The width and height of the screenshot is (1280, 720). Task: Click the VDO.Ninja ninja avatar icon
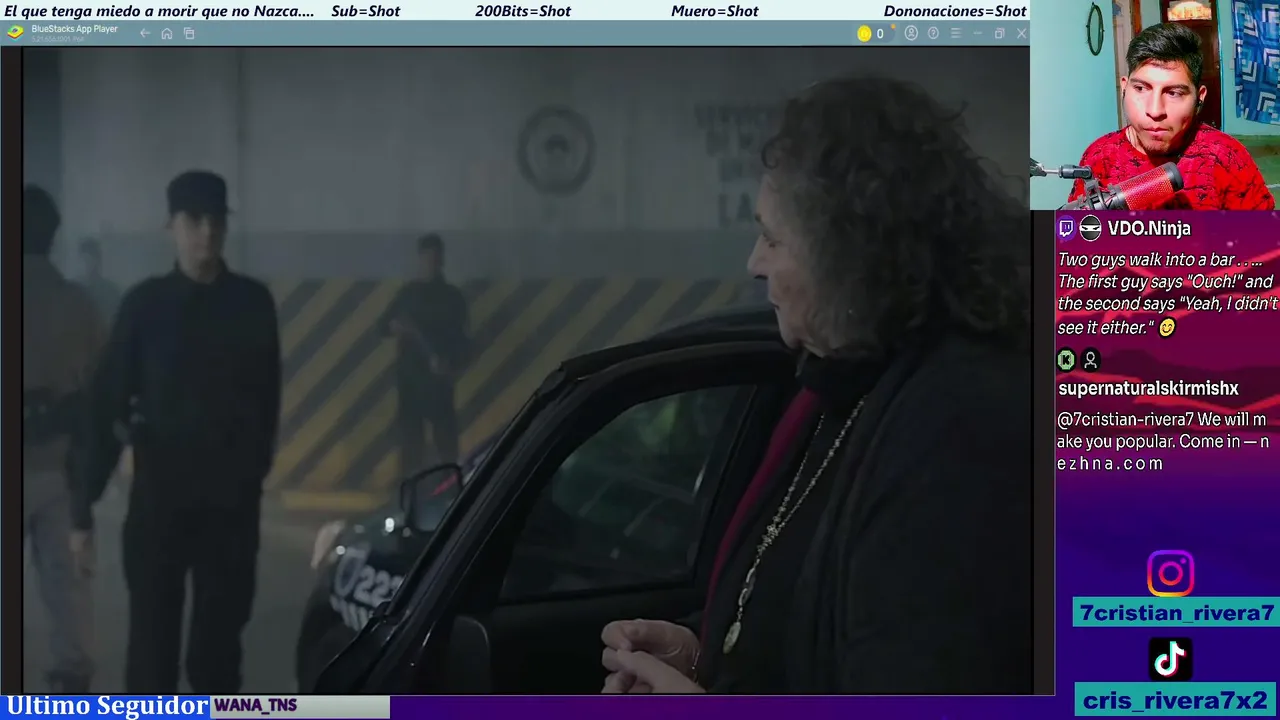pos(1090,228)
